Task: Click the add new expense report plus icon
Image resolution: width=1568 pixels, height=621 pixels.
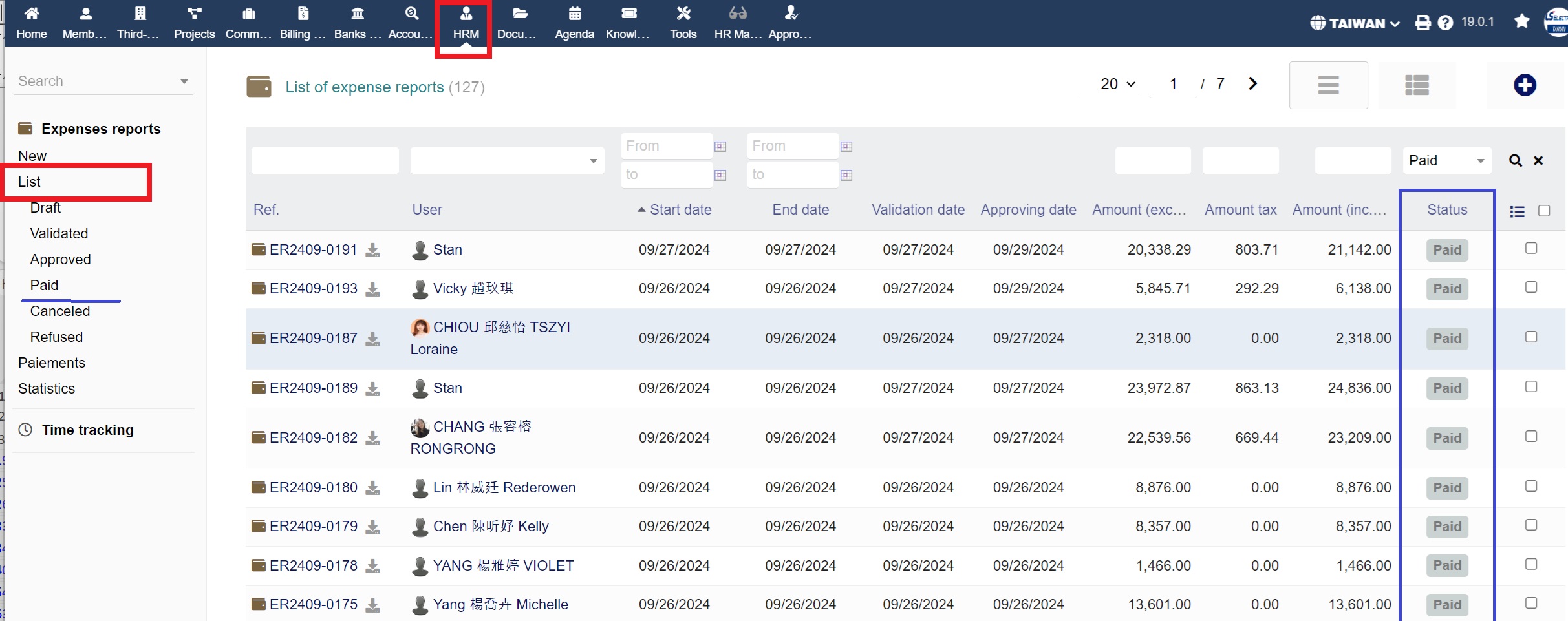Action: pos(1524,85)
